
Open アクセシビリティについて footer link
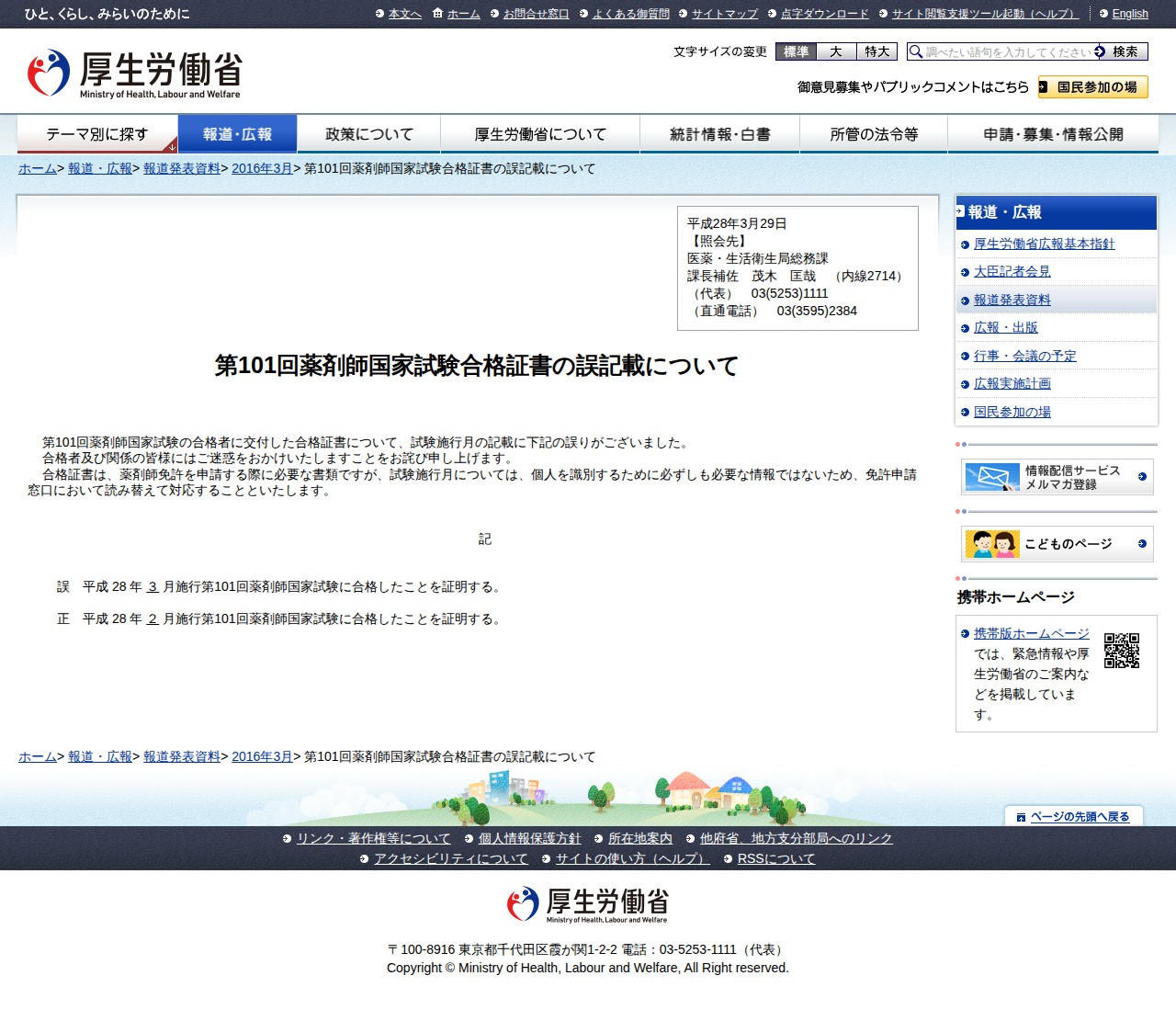pyautogui.click(x=451, y=858)
